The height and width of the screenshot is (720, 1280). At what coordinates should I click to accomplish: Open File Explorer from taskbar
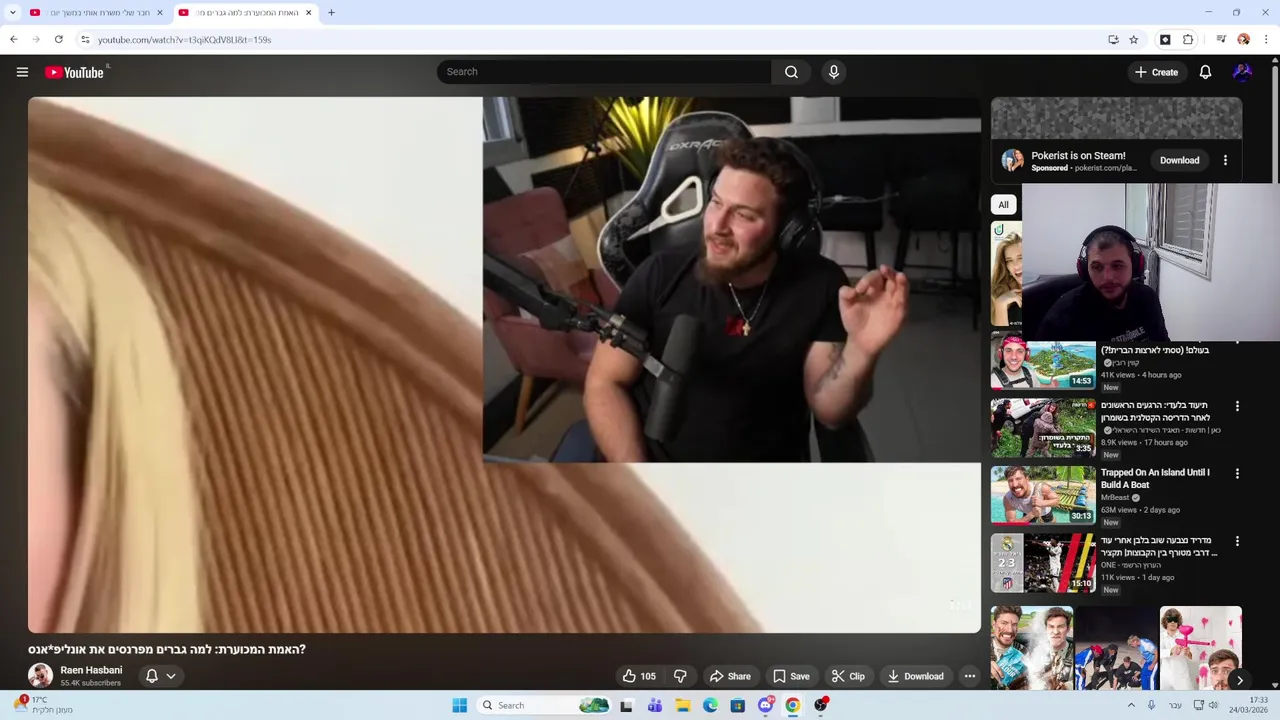(x=683, y=705)
